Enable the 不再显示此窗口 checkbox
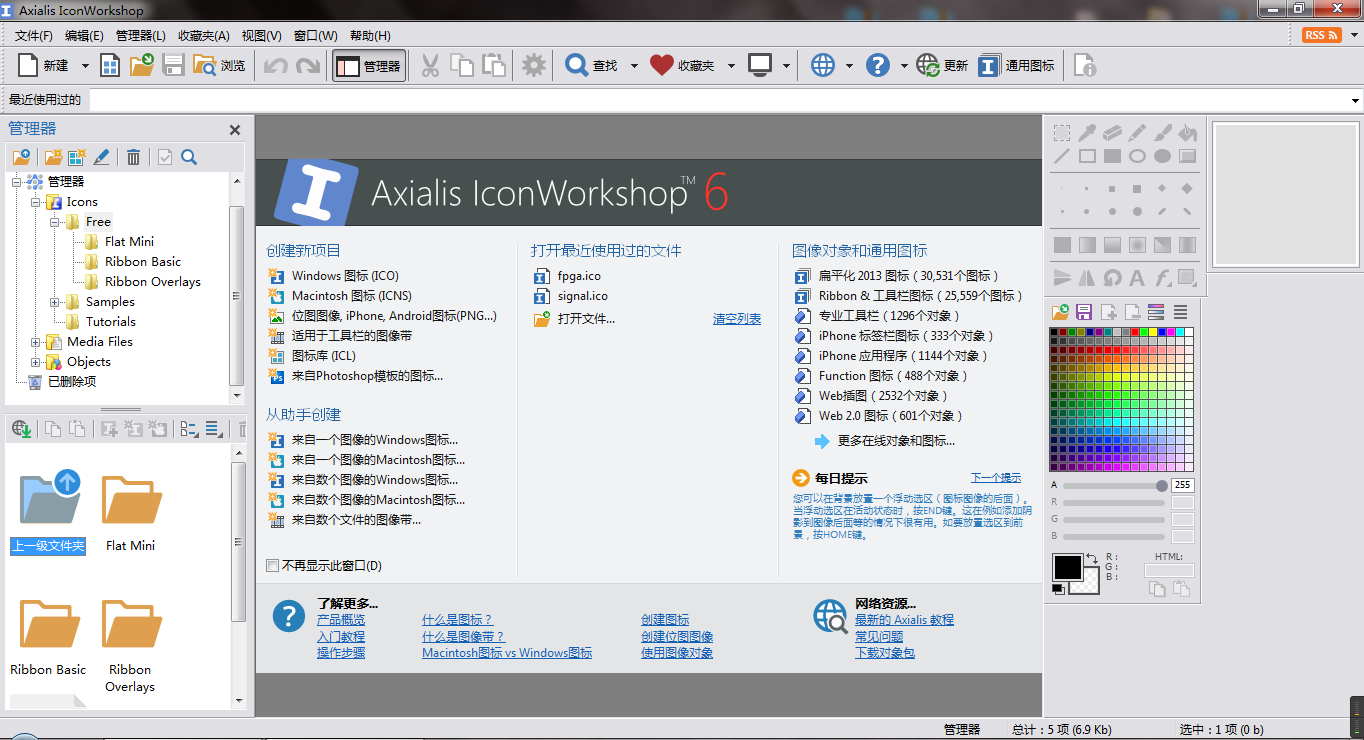The image size is (1364, 740). coord(272,565)
